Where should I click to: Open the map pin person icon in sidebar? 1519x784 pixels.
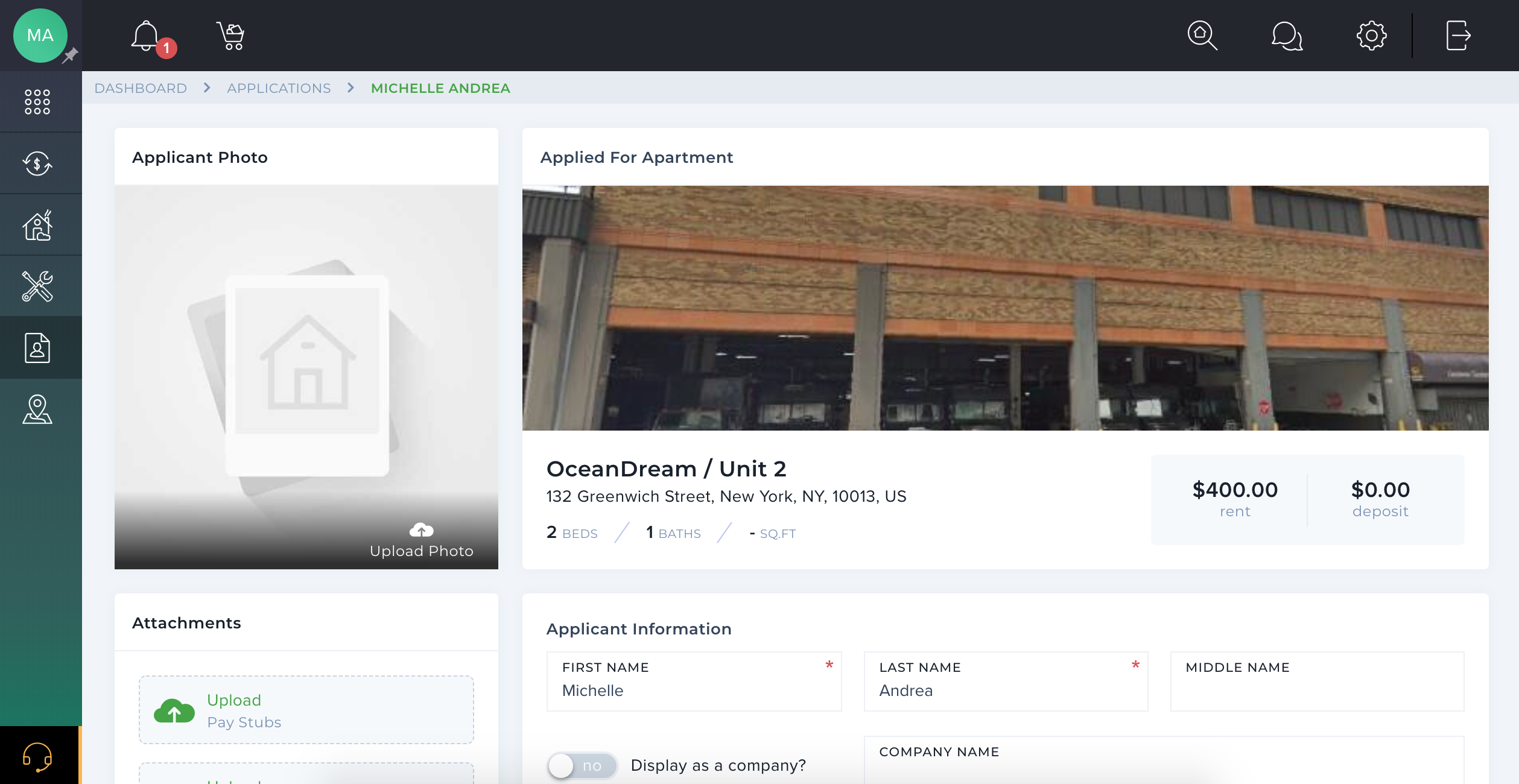(37, 409)
